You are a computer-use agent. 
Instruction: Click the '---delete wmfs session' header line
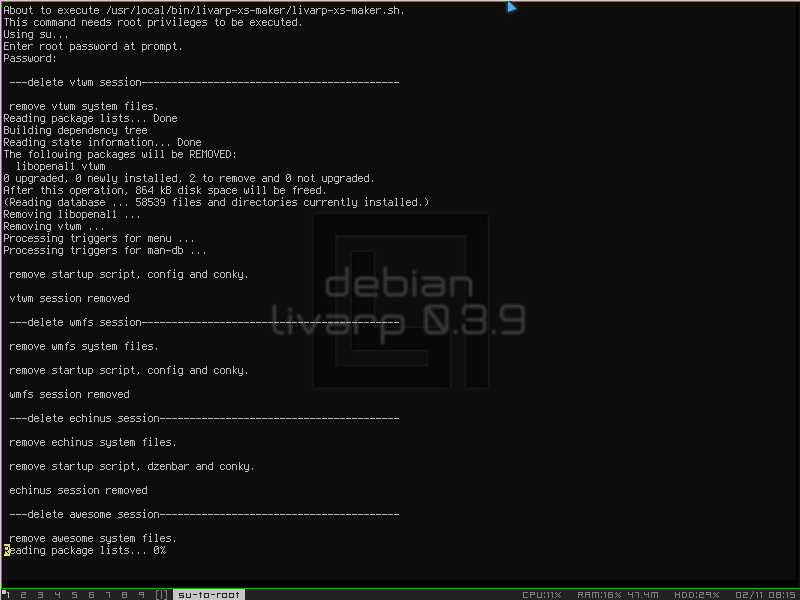tap(204, 322)
